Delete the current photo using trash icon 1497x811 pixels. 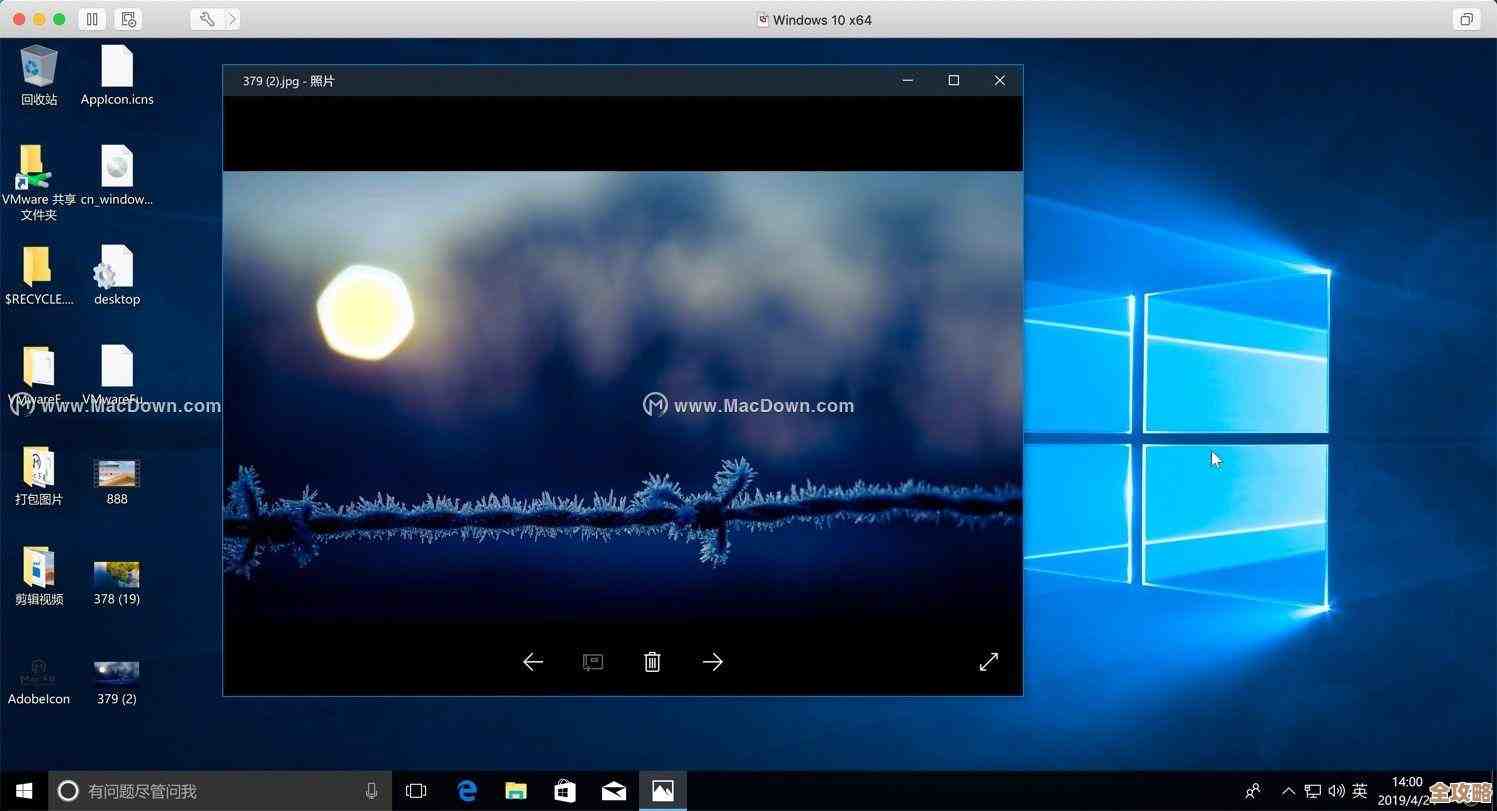[x=652, y=662]
